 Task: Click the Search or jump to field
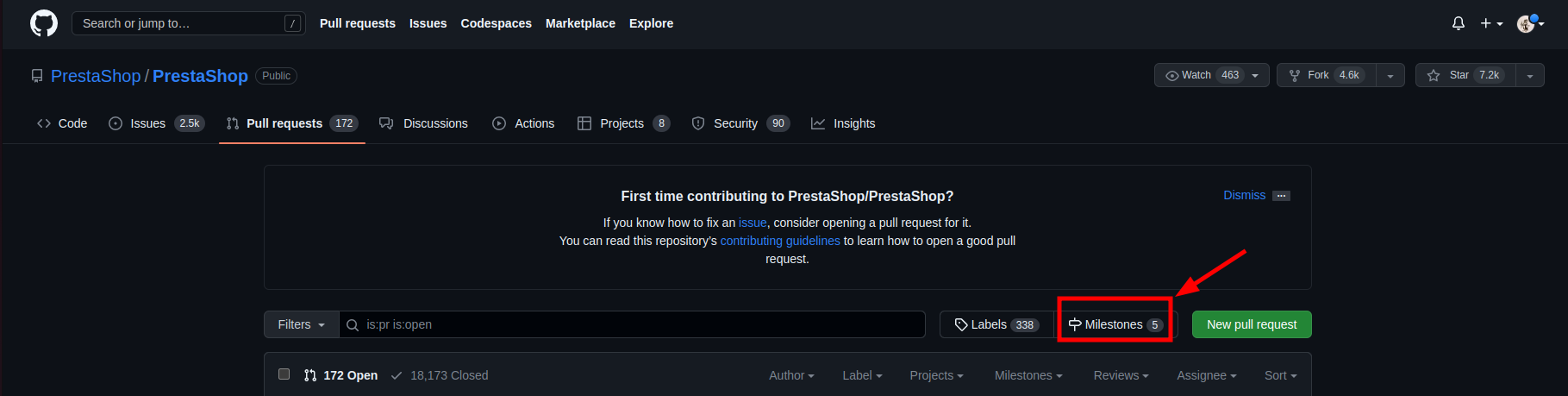tap(188, 23)
